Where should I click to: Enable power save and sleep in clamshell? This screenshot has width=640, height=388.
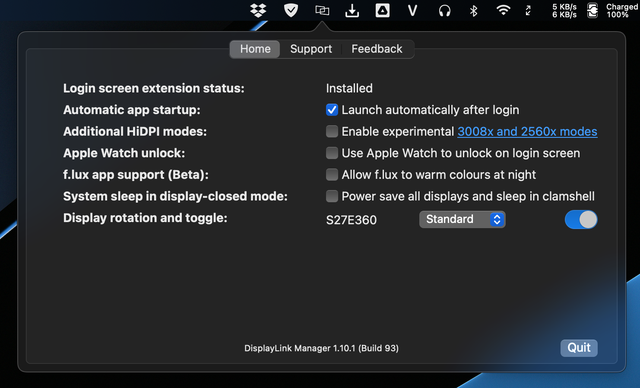pyautogui.click(x=332, y=196)
